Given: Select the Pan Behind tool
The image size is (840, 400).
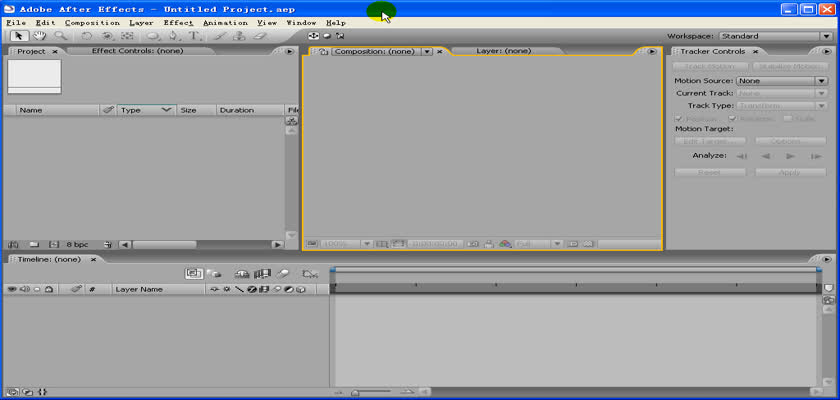Looking at the screenshot, I should click(127, 36).
